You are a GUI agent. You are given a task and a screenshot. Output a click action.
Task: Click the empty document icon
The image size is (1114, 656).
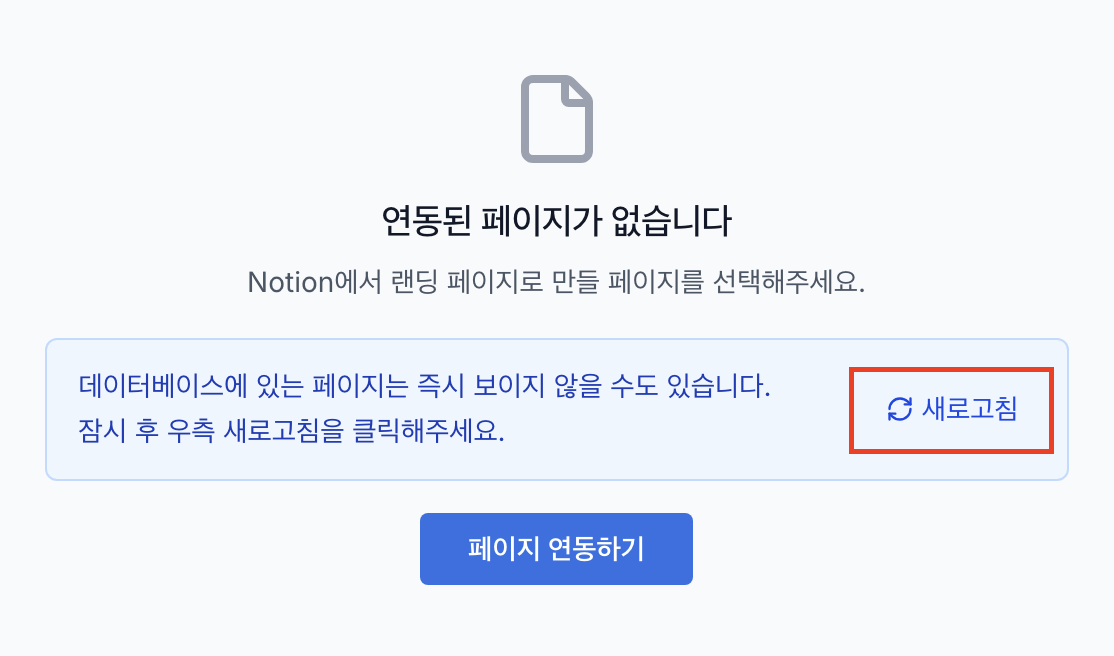556,119
